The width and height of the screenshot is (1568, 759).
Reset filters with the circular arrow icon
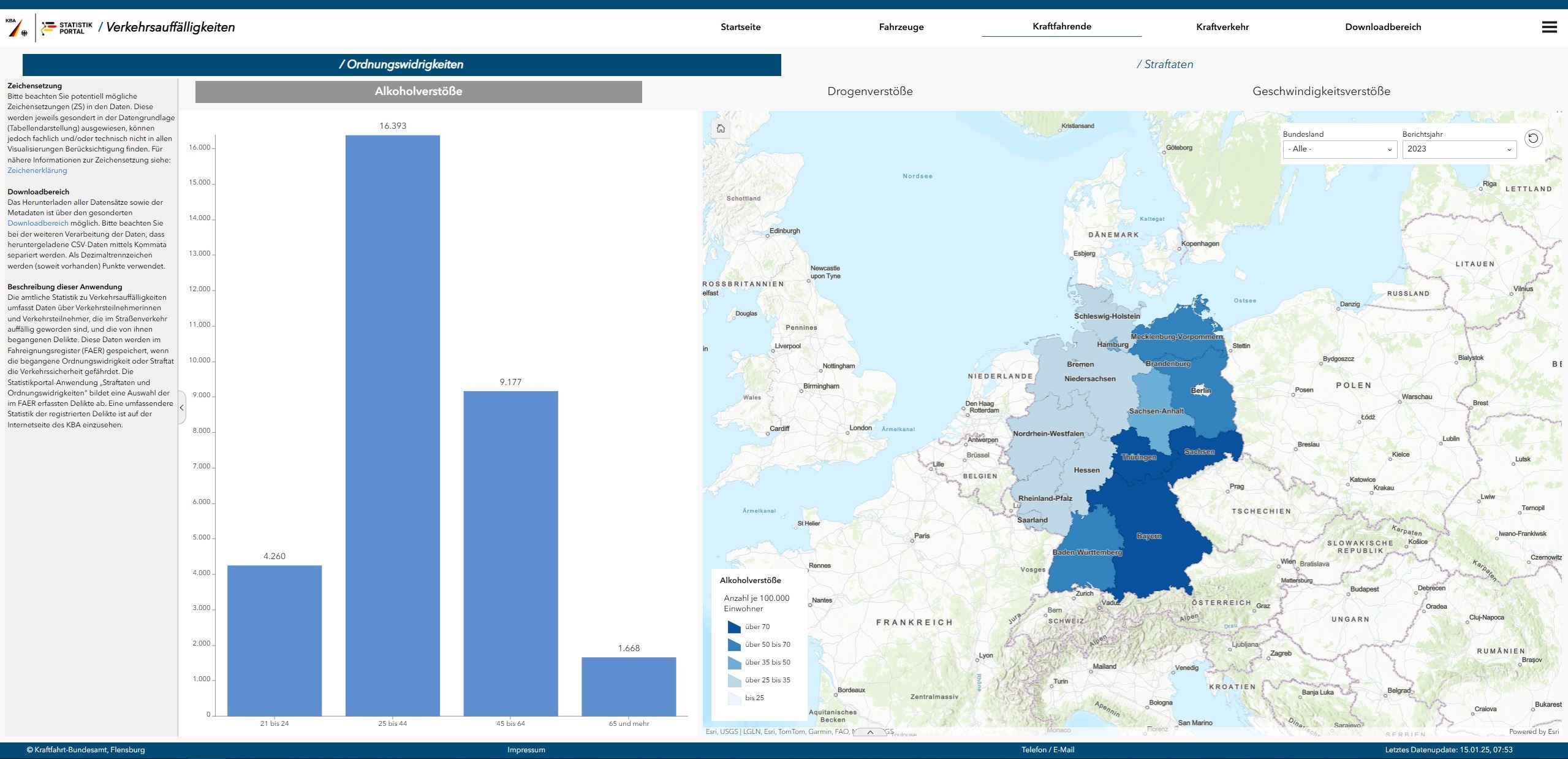(1533, 139)
